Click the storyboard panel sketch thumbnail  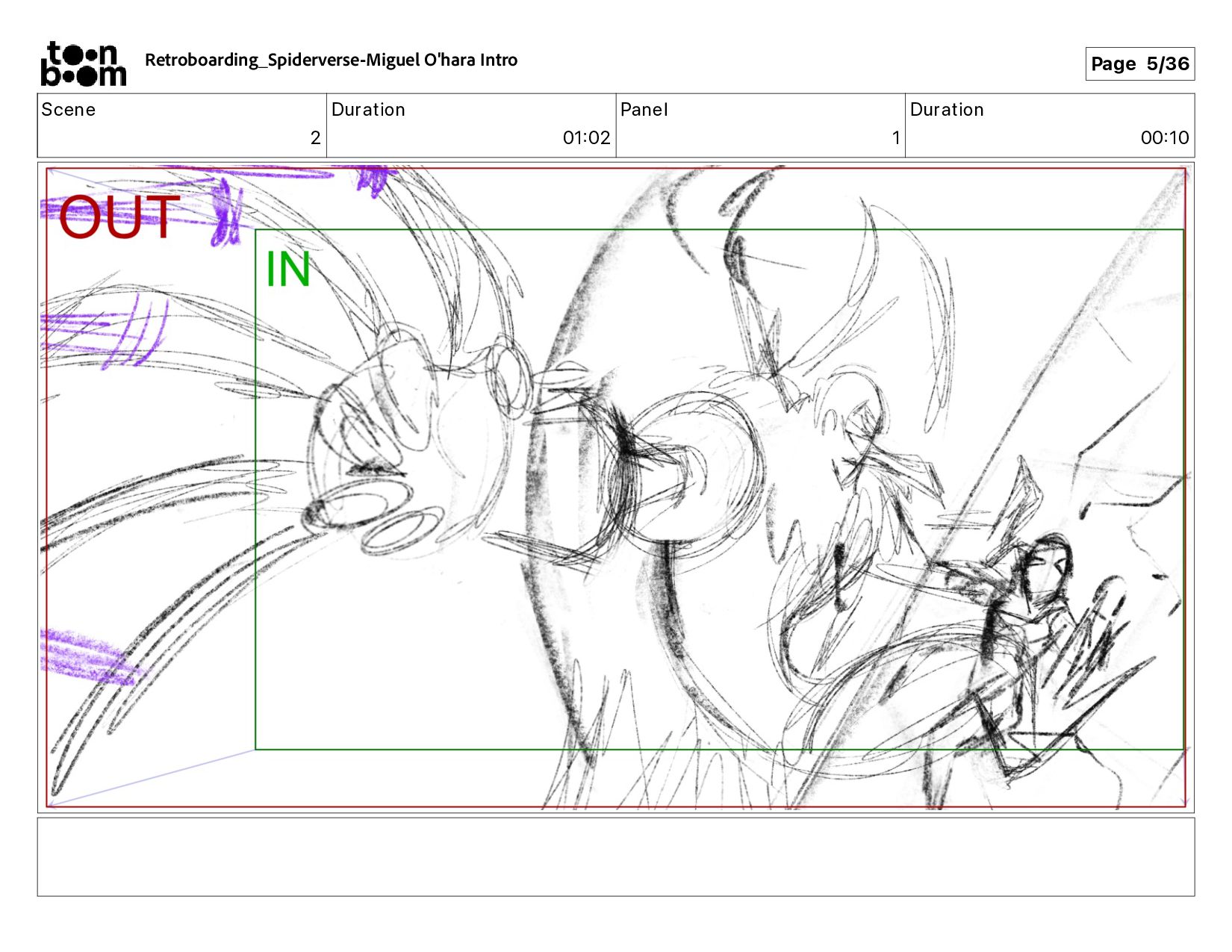616,488
